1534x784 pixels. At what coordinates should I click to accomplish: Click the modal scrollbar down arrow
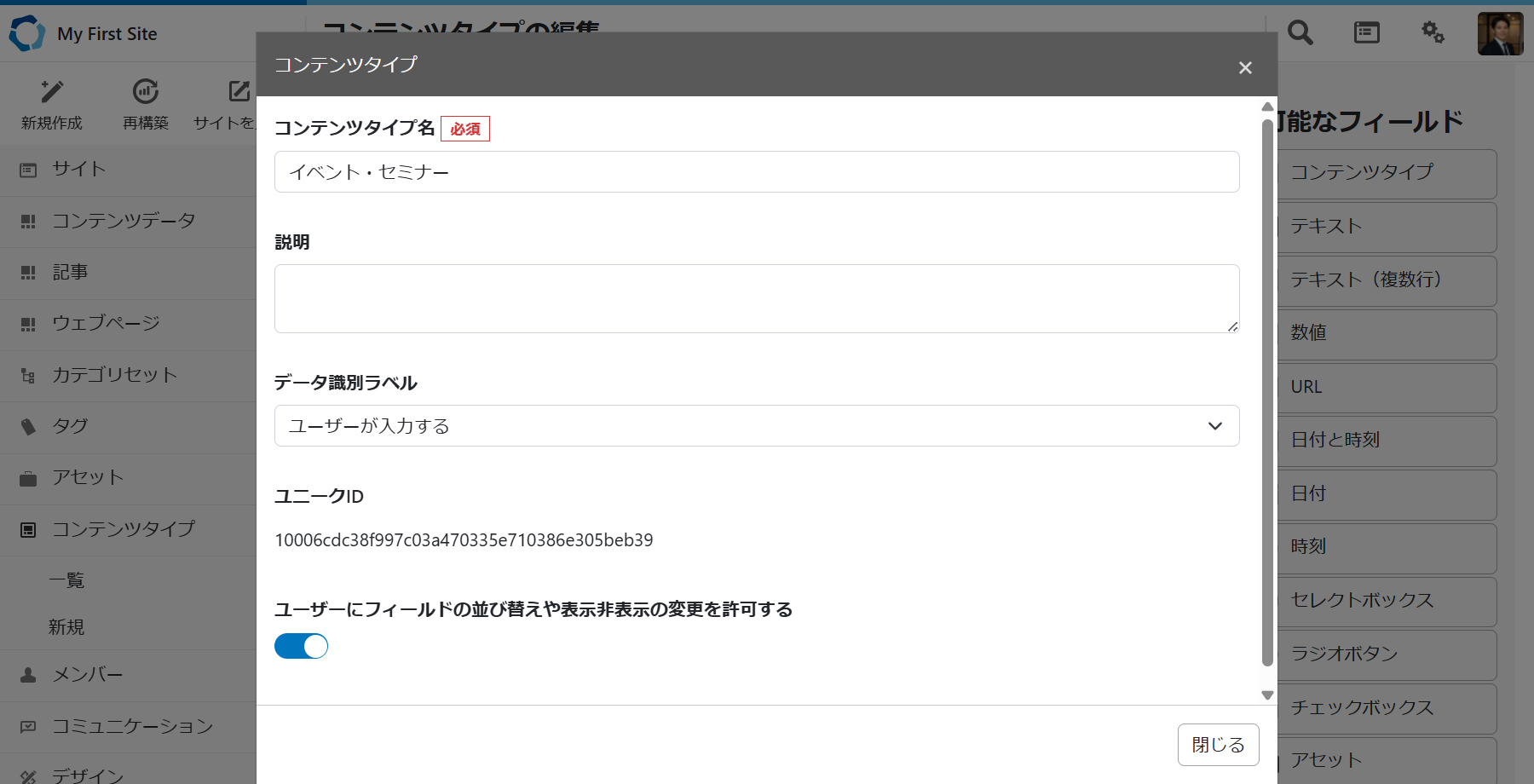pyautogui.click(x=1266, y=694)
